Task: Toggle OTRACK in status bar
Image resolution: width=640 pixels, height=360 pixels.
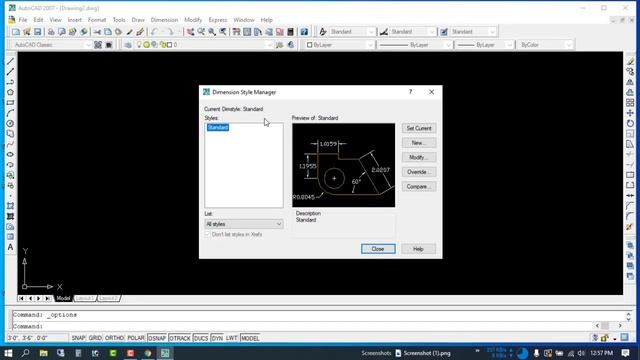Action: click(180, 338)
